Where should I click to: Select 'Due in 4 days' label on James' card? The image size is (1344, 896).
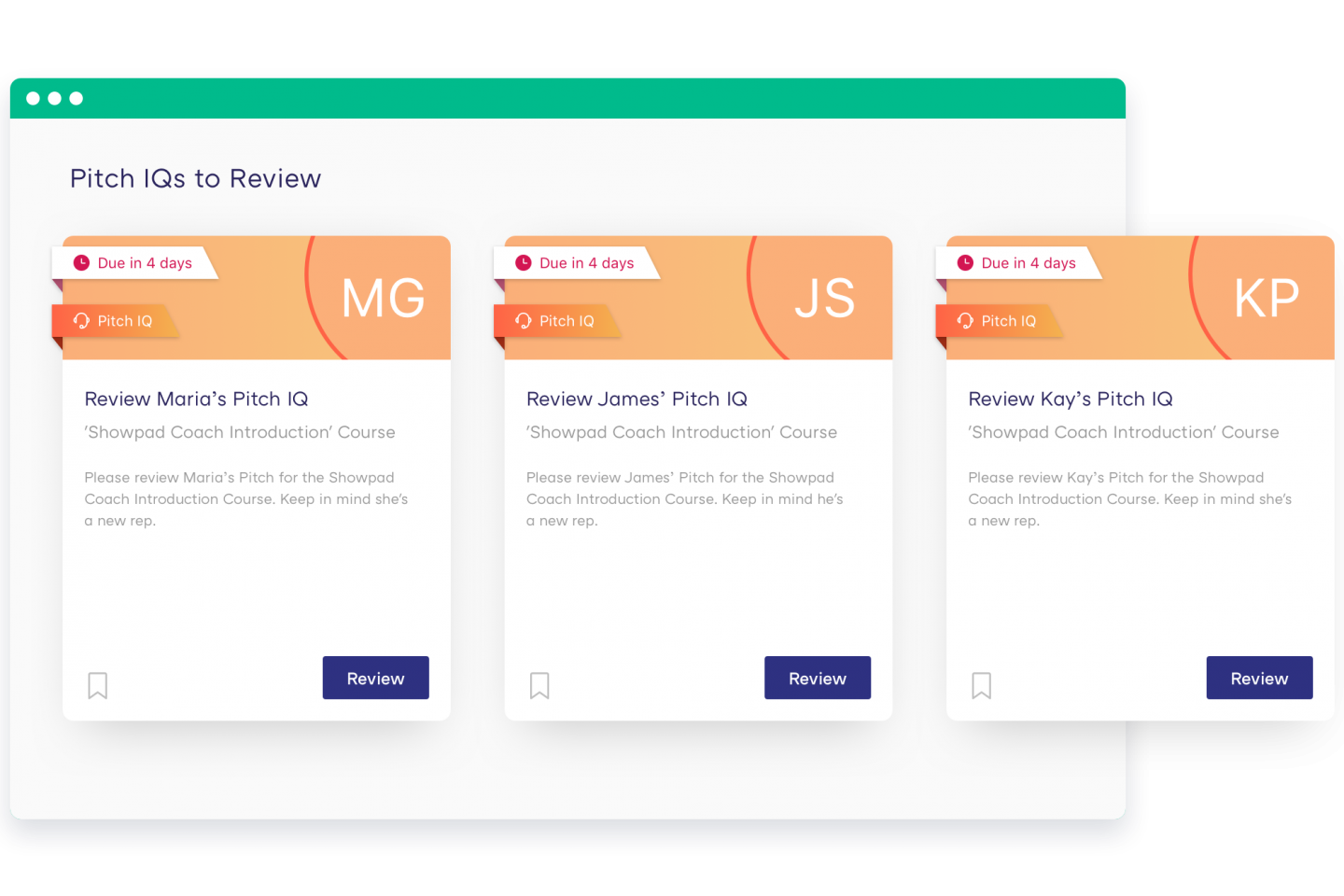(587, 263)
